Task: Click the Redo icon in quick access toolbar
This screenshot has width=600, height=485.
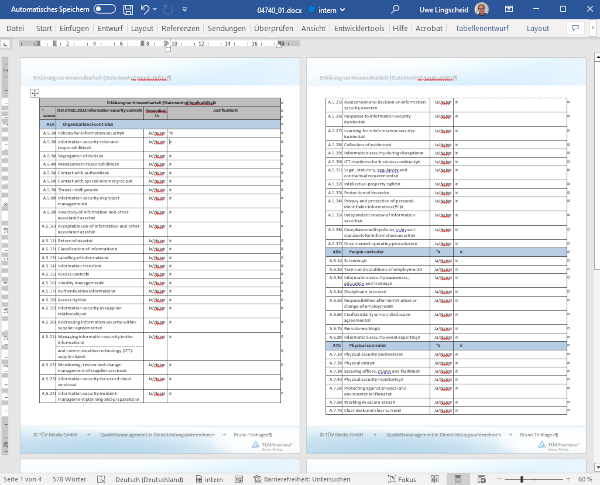Action: (x=170, y=9)
